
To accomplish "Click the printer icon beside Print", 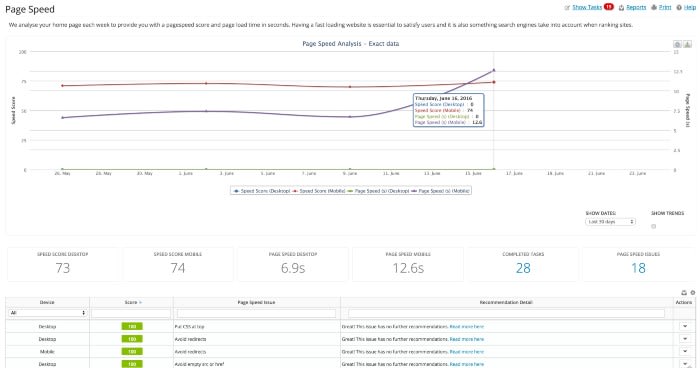I will 654,8.
